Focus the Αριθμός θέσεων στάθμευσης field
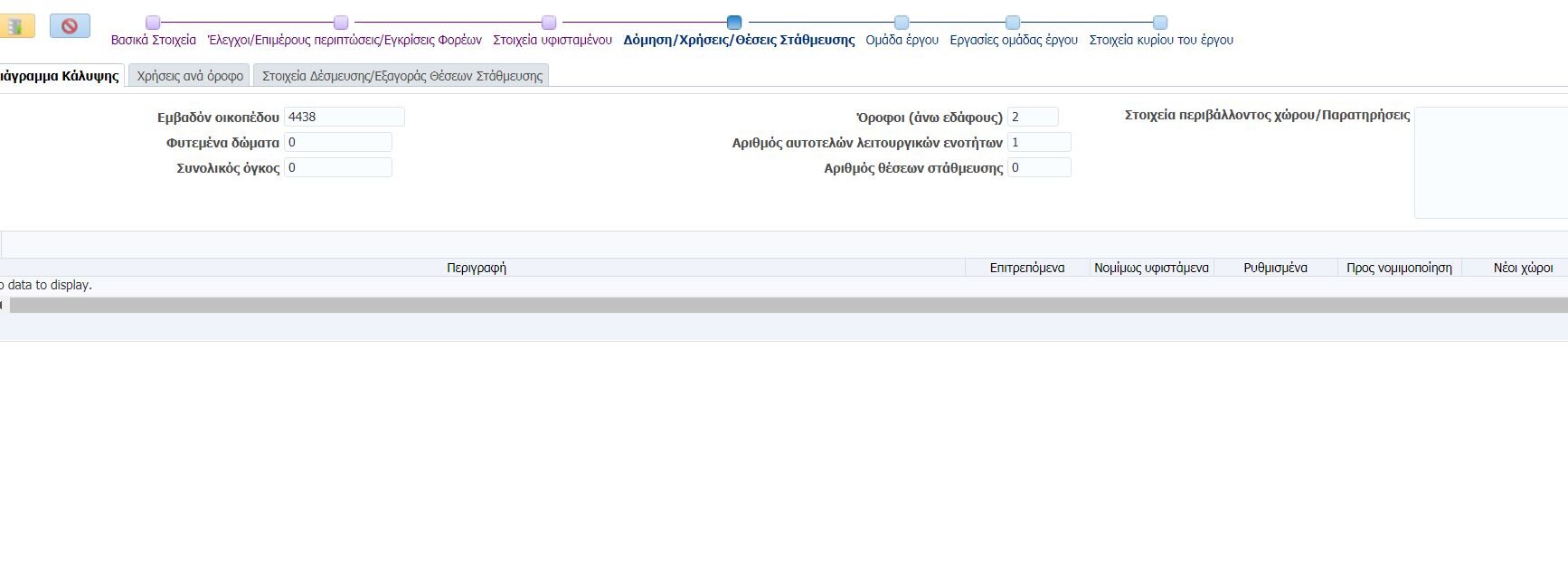Image resolution: width=1568 pixels, height=576 pixels. pyautogui.click(x=1038, y=167)
